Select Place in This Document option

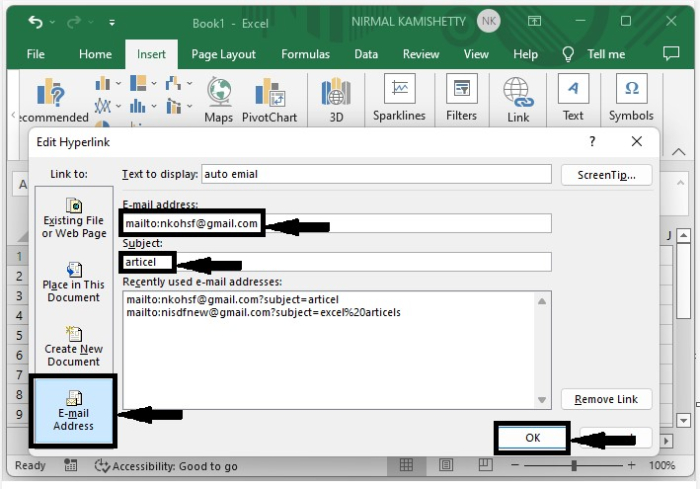[74, 283]
